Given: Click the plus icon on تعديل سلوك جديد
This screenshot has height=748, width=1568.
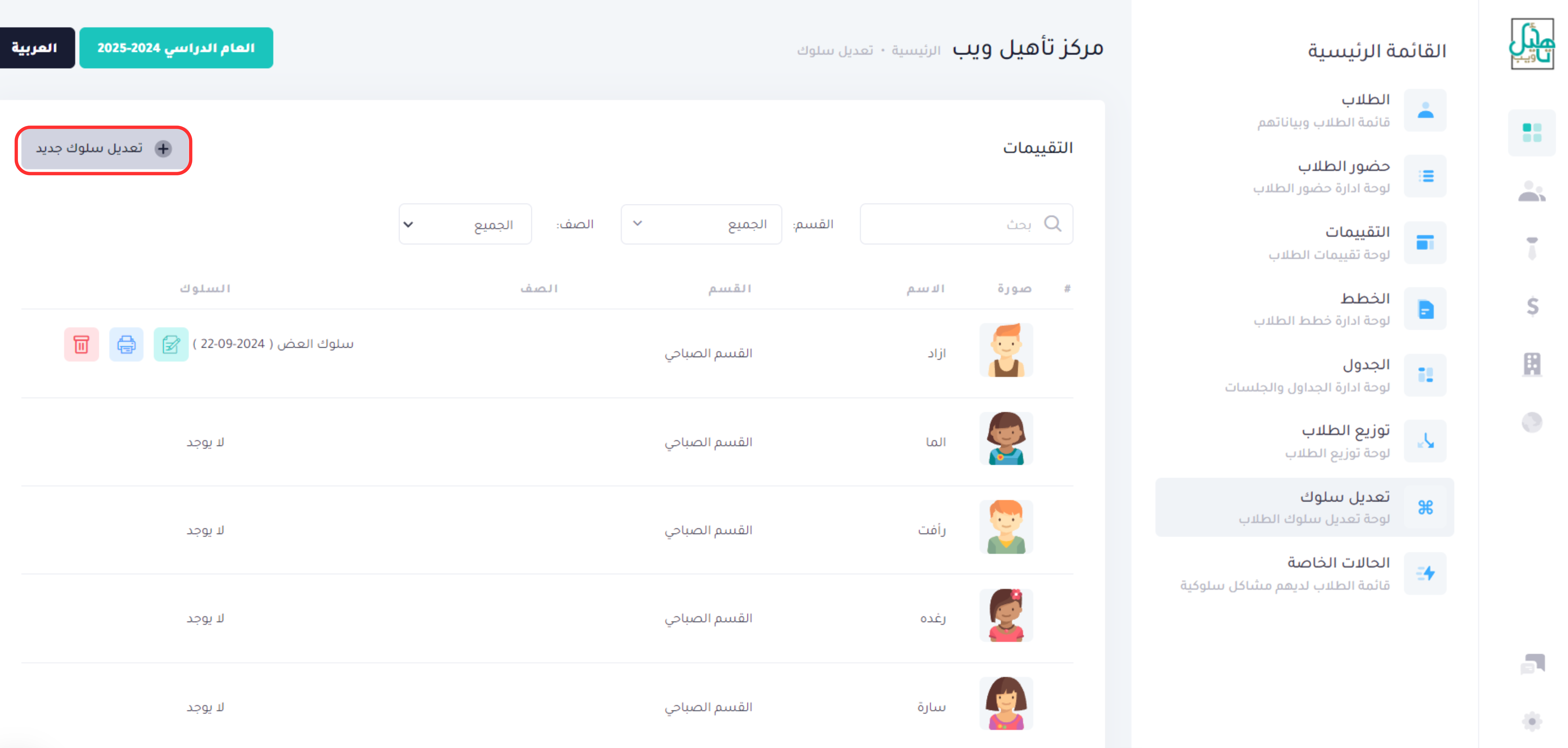Looking at the screenshot, I should click(x=163, y=148).
